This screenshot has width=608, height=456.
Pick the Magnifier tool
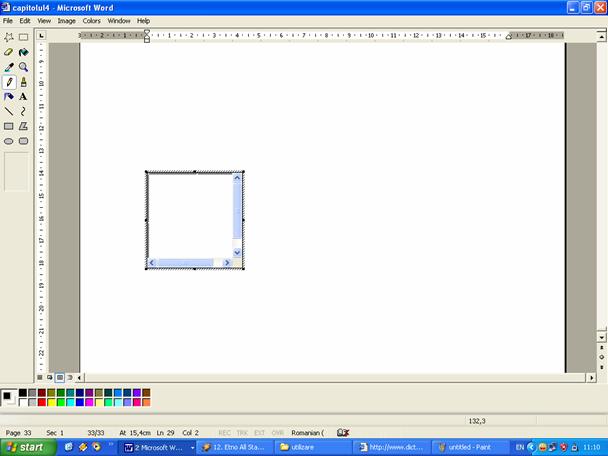[x=23, y=67]
